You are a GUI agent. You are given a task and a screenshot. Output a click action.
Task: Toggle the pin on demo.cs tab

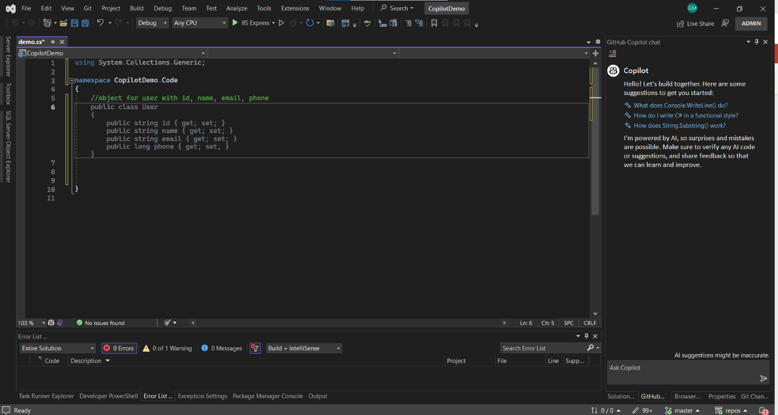[53, 42]
